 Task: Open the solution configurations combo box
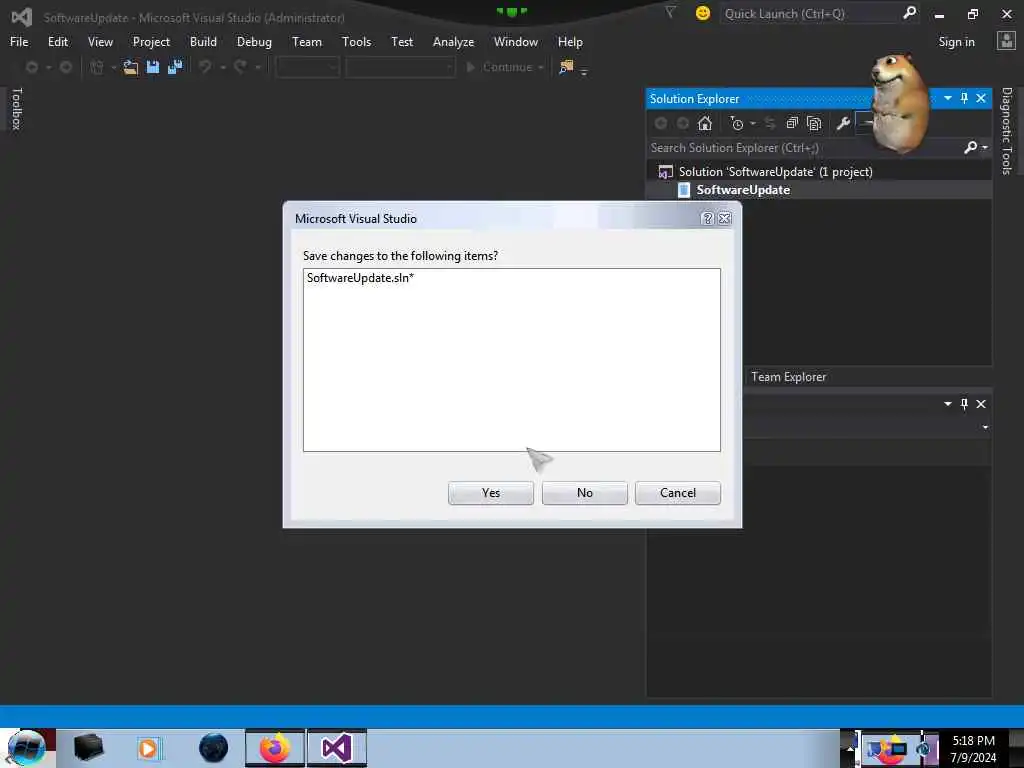(x=307, y=67)
